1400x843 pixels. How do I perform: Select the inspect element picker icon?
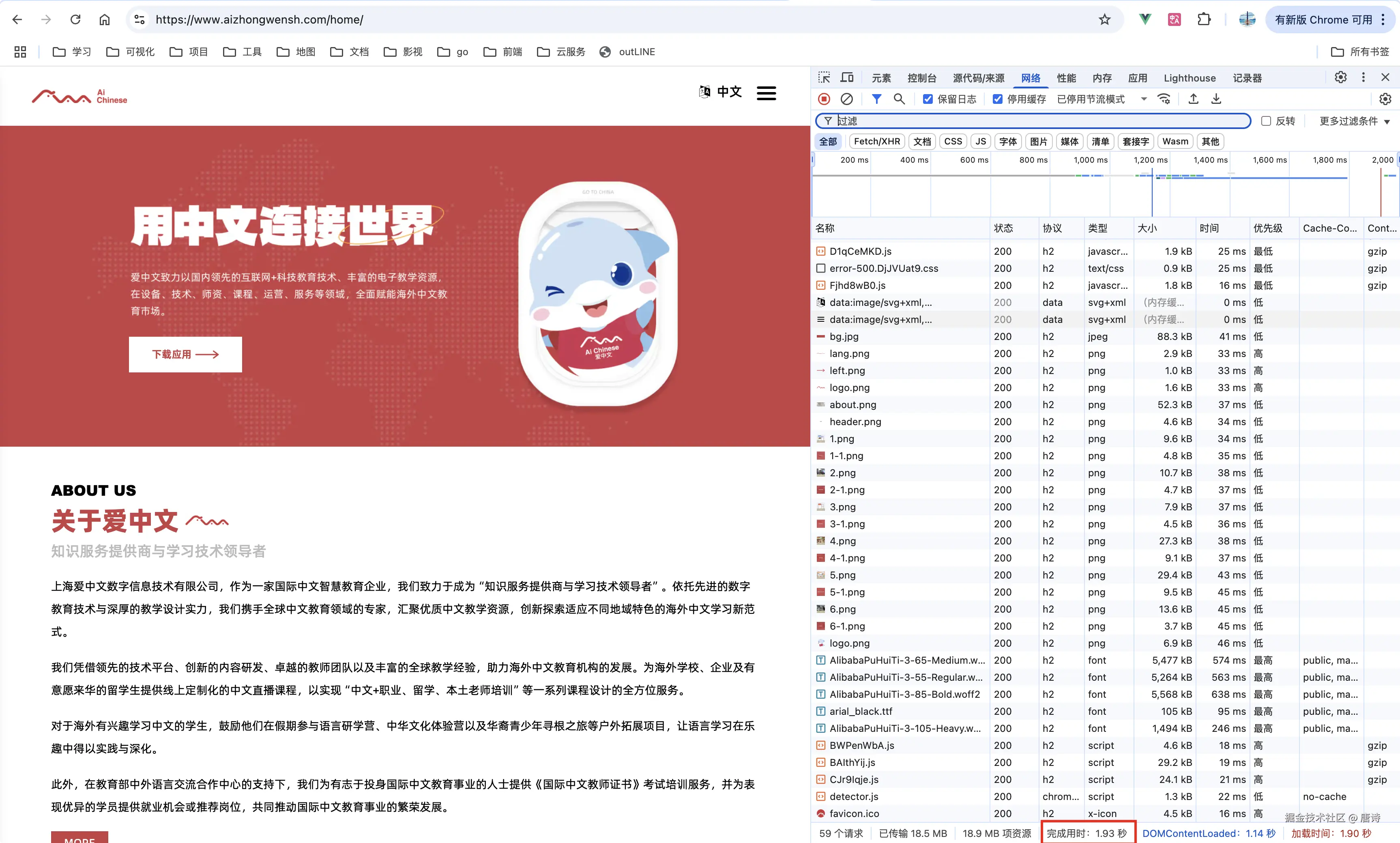tap(824, 78)
